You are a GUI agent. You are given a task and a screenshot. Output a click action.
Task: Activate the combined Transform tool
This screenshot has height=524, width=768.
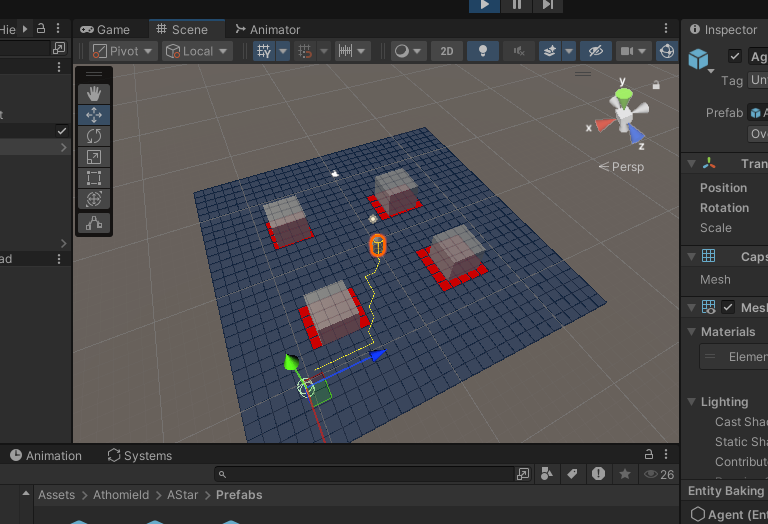[x=94, y=199]
